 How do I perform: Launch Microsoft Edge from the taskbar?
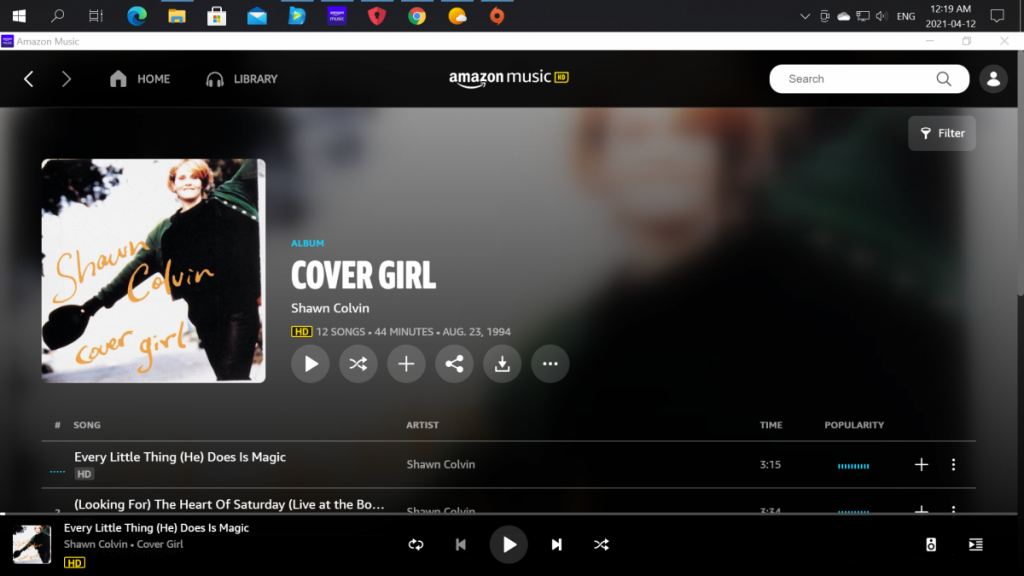136,16
